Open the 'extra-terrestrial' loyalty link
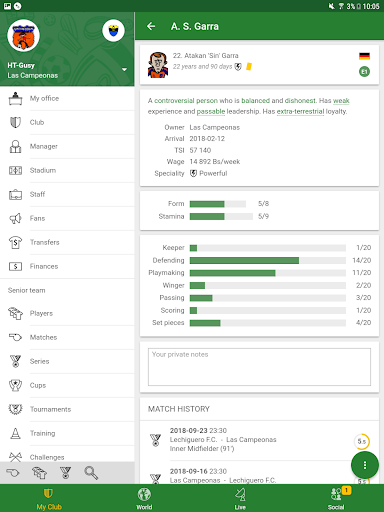384x512 pixels. [x=300, y=111]
